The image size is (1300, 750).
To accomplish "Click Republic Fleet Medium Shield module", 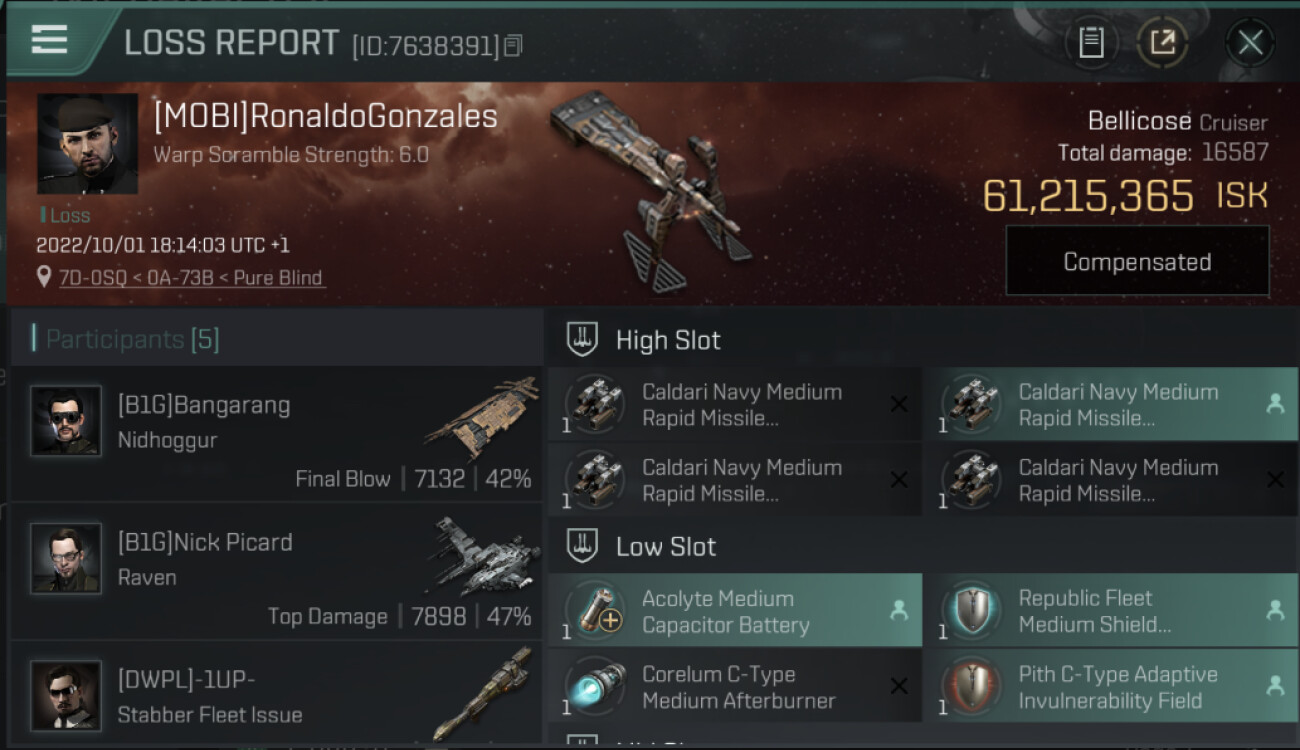I will pyautogui.click(x=1111, y=611).
